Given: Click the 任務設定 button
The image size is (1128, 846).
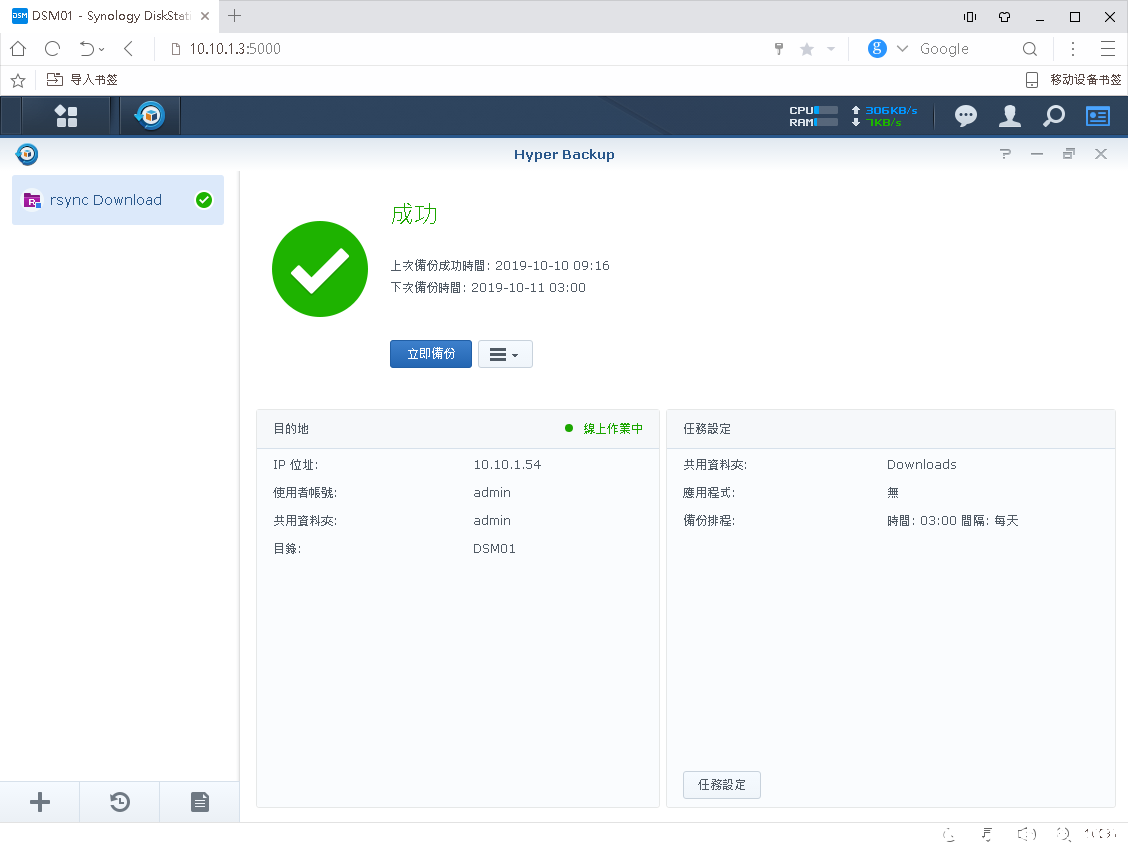Looking at the screenshot, I should pos(721,785).
